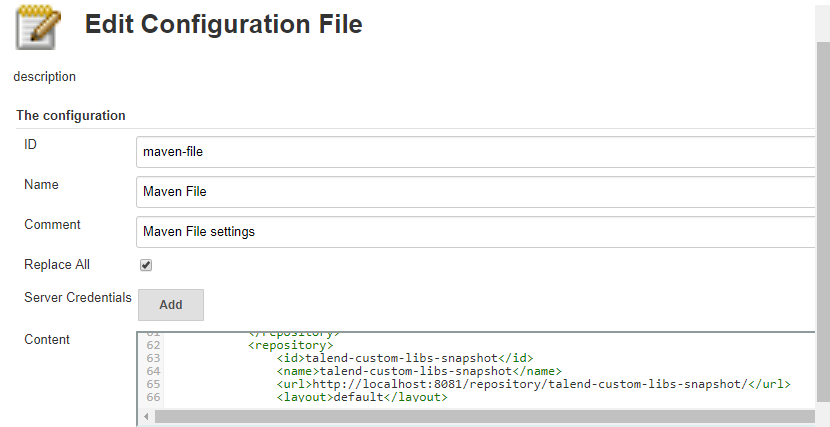The height and width of the screenshot is (427, 830).
Task: Uncheck the Replace All checkbox
Action: click(x=146, y=265)
